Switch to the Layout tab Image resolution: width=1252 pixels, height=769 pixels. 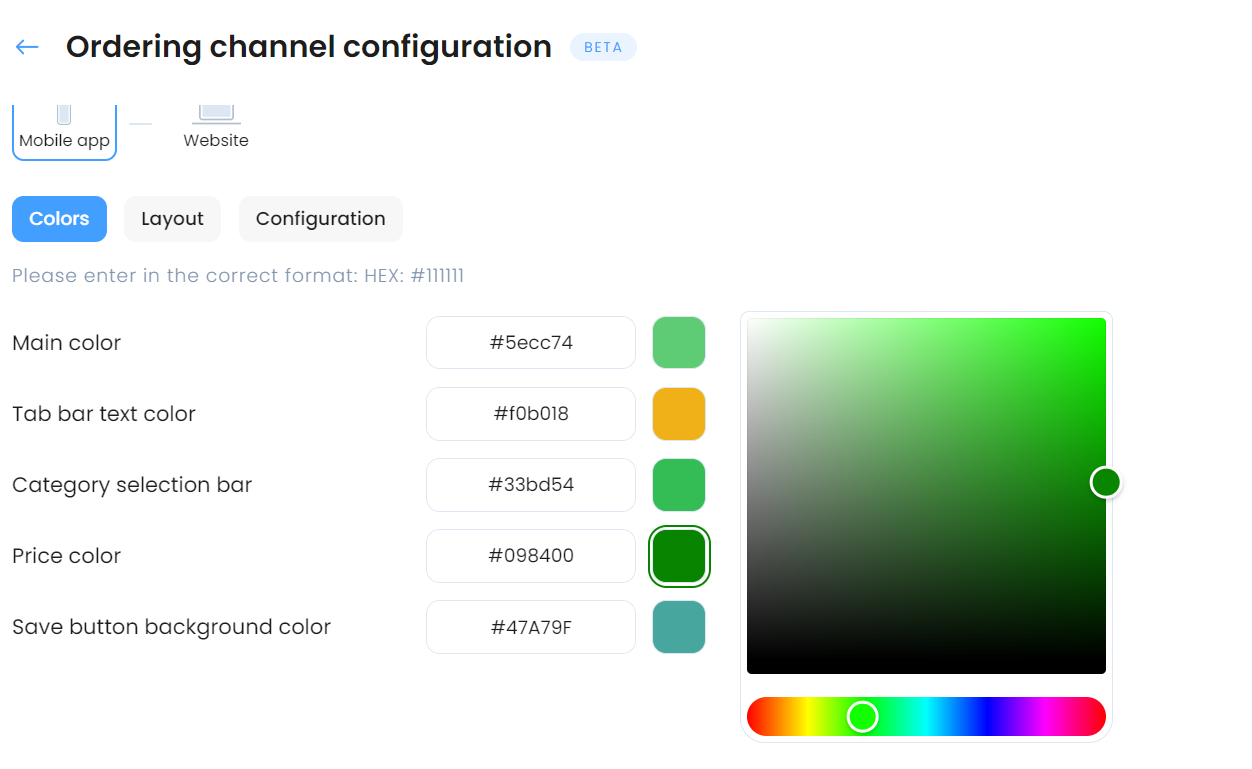(x=172, y=219)
